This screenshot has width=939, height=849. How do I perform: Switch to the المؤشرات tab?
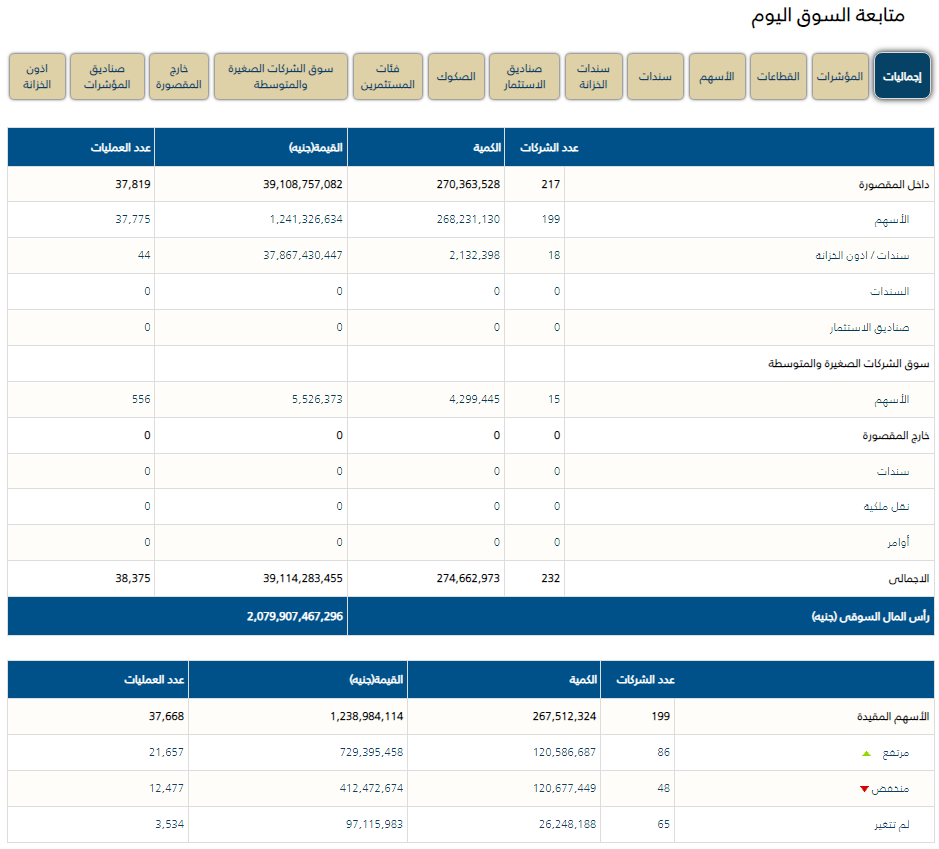(x=840, y=77)
